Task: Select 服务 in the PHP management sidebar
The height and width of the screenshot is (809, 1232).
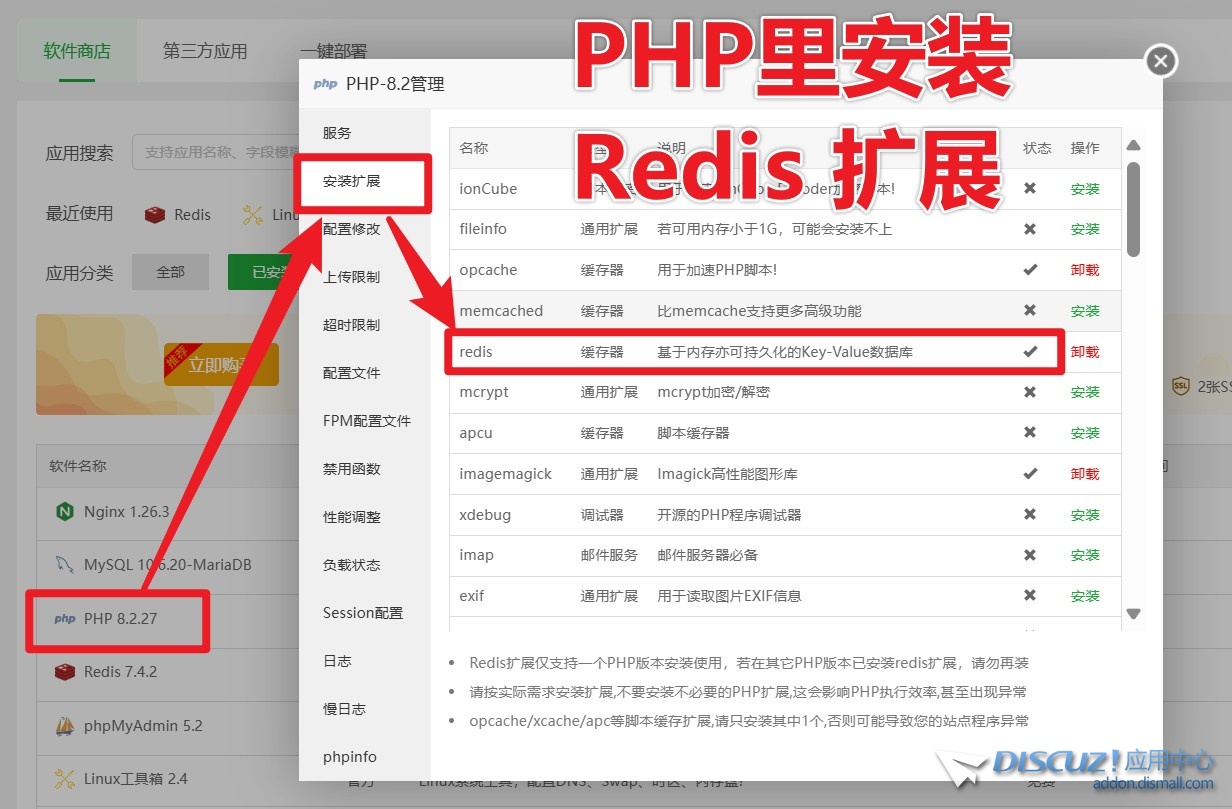Action: tap(337, 133)
